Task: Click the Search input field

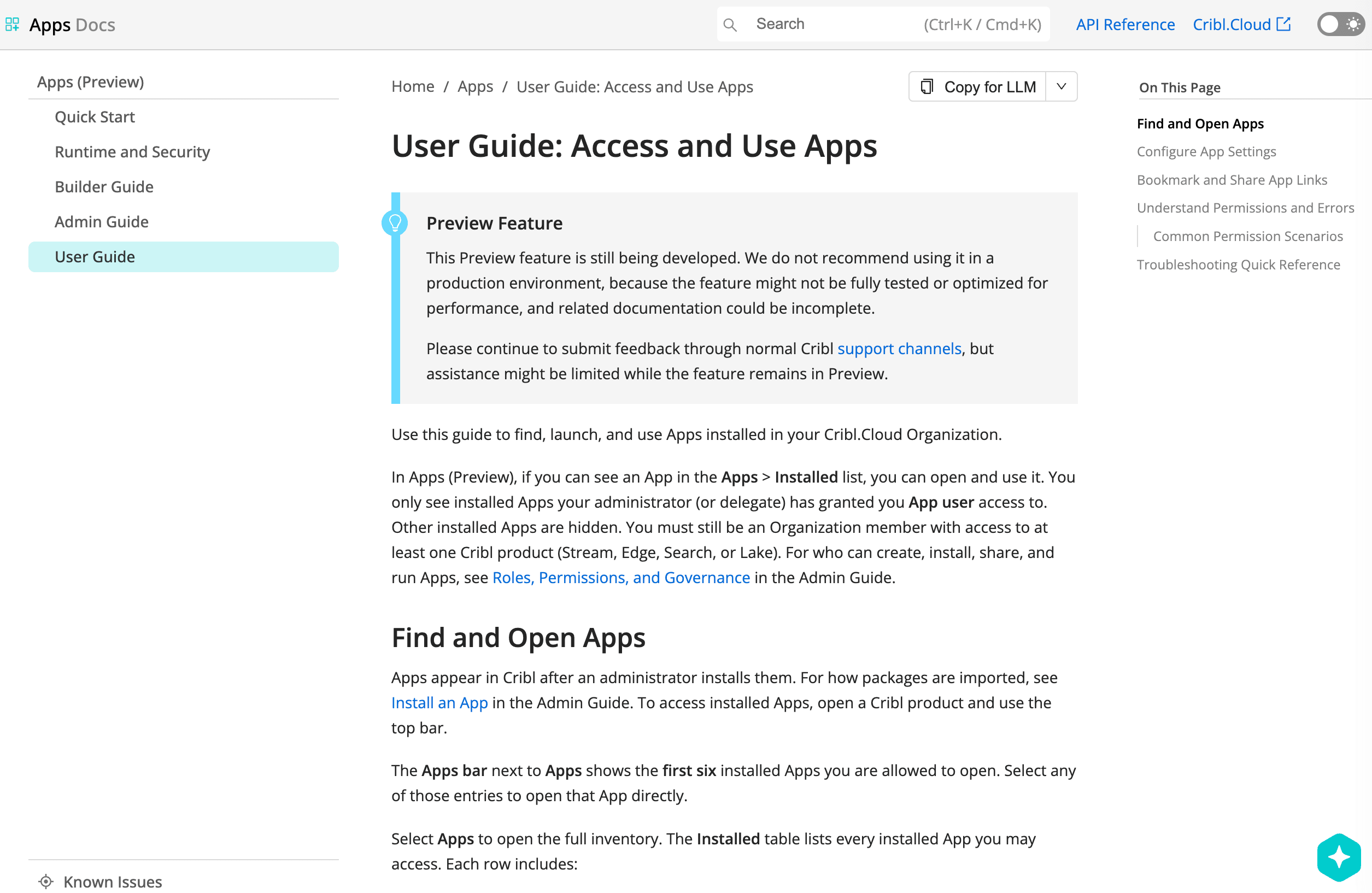Action: (x=883, y=24)
